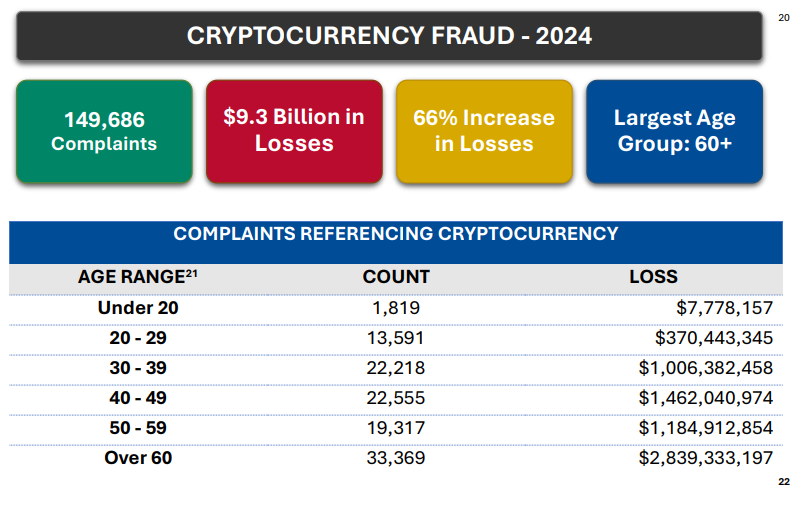
Task: Click the Over 60 loss value $2,839,333,197
Action: (x=706, y=458)
